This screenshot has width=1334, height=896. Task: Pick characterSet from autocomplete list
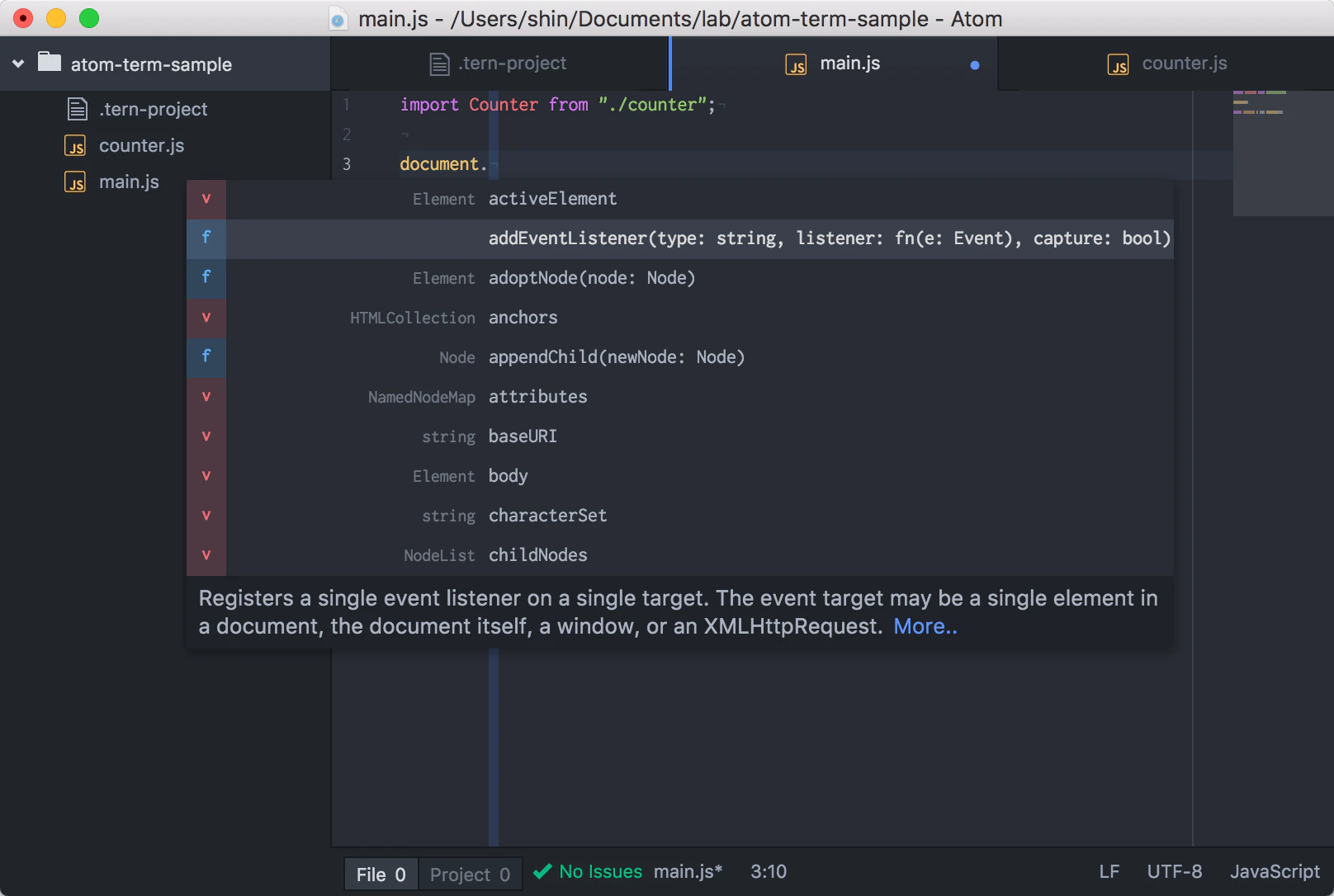click(680, 516)
